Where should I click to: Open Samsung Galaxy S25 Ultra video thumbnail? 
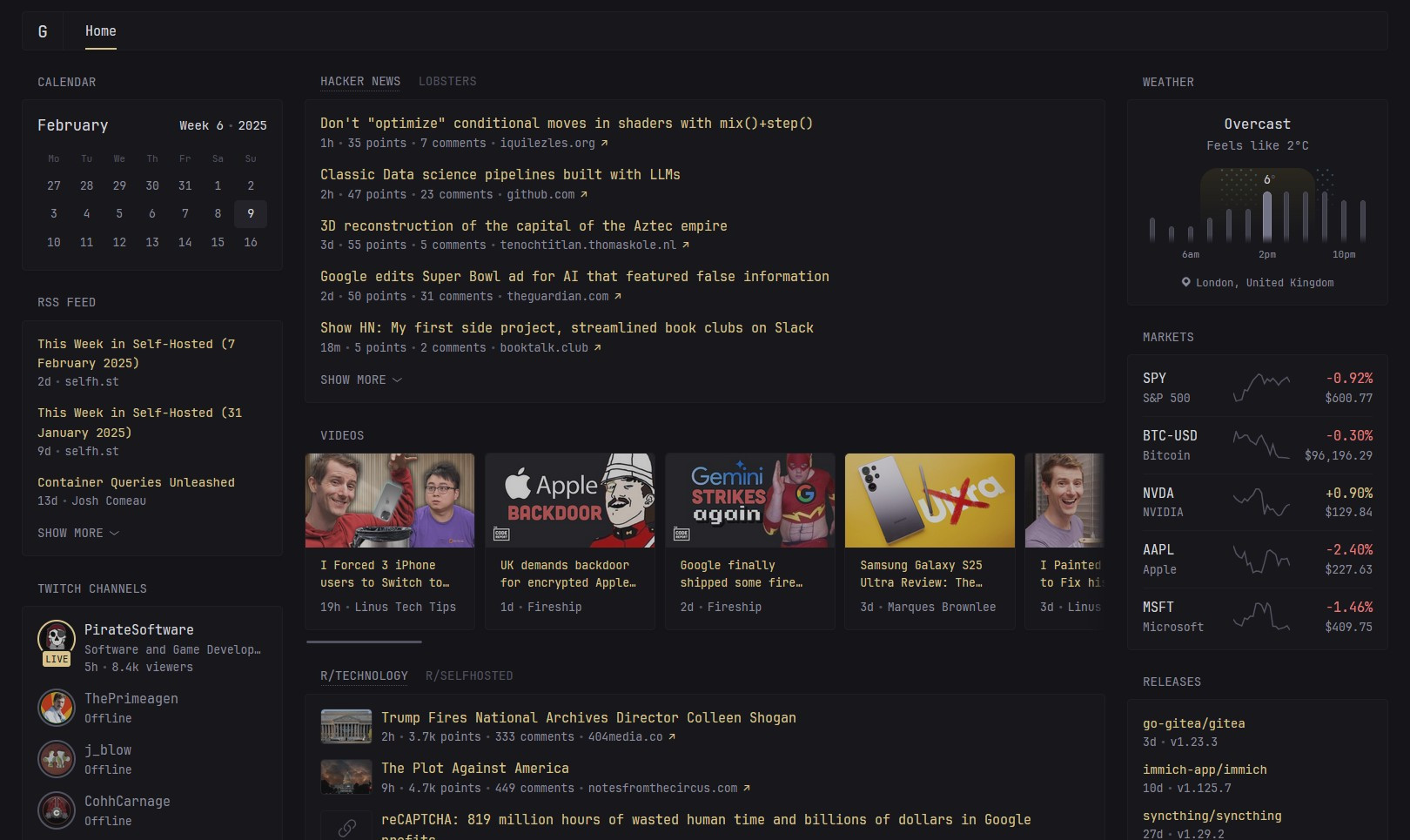click(930, 501)
